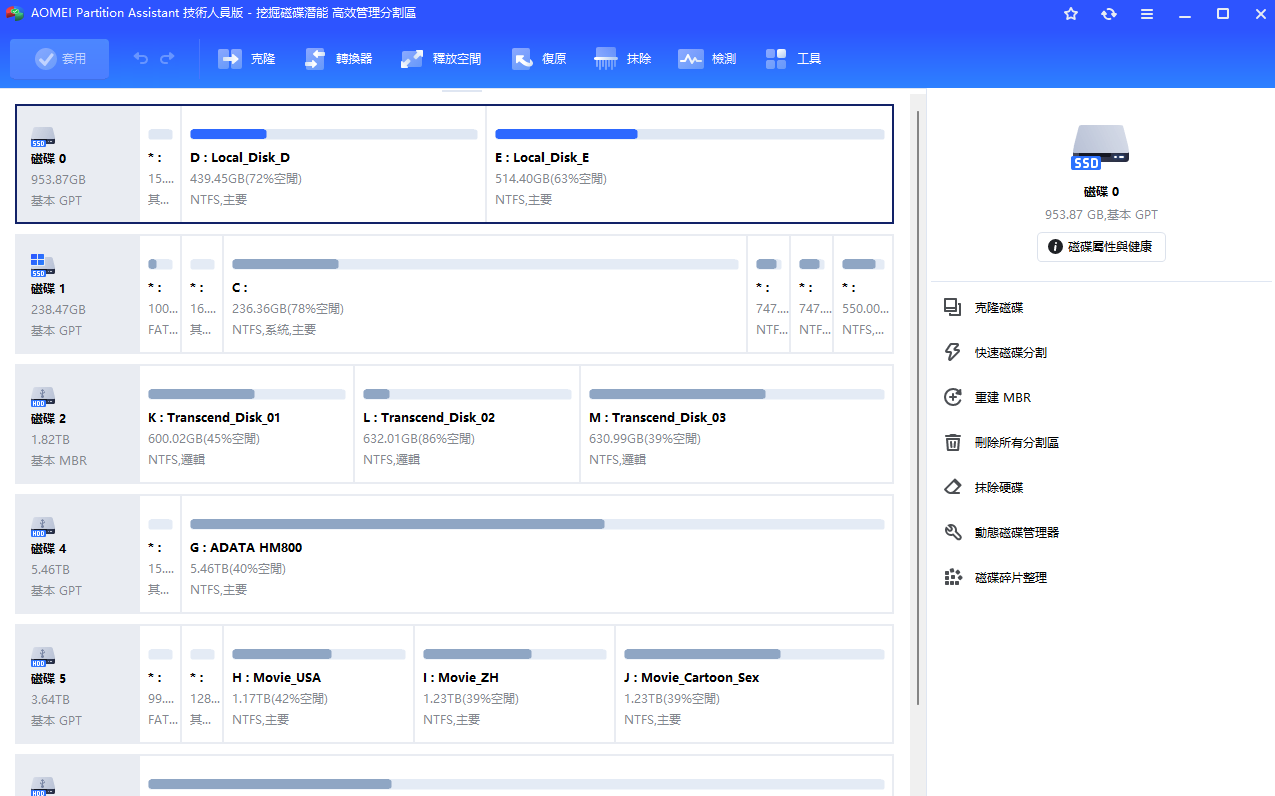Open the 復原 recovery tool
The height and width of the screenshot is (796, 1275).
point(539,59)
